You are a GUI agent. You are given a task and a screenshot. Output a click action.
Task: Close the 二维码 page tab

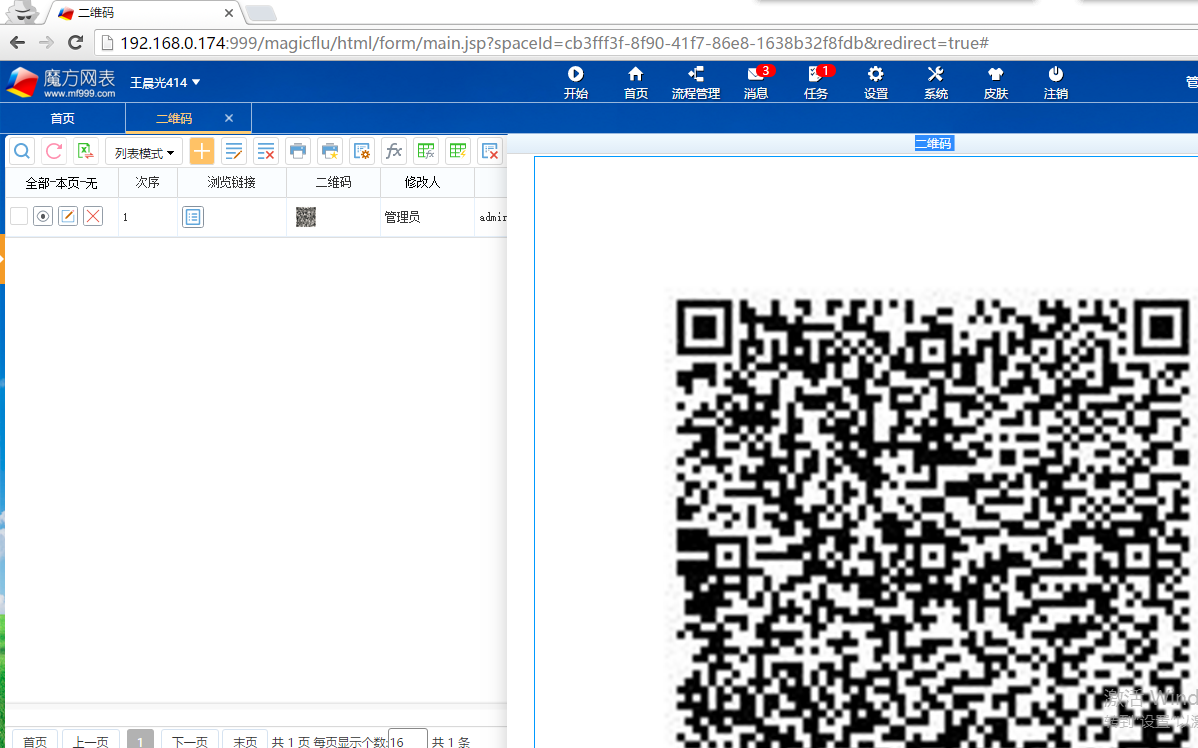click(228, 118)
